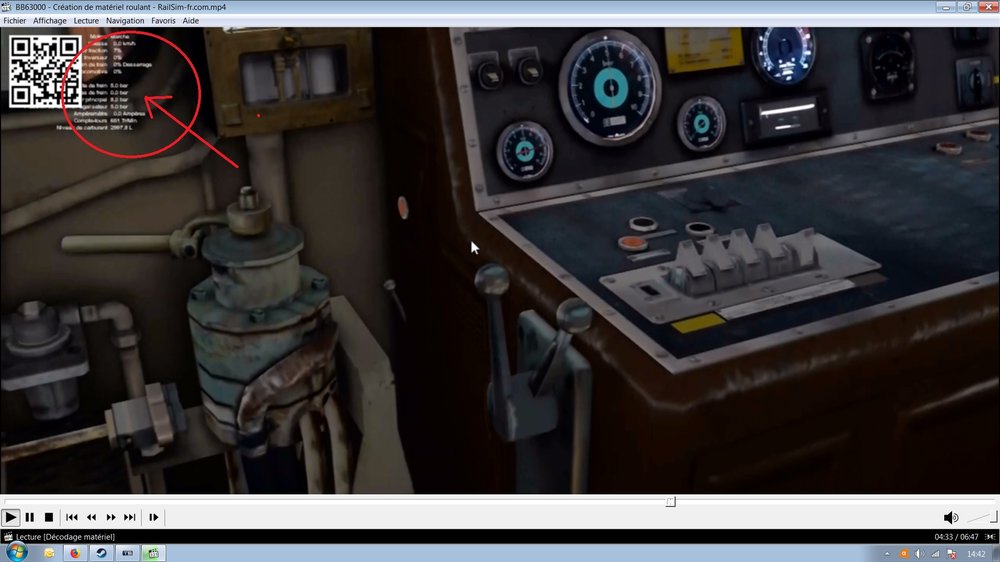Open the Affichage menu
The width and height of the screenshot is (1000, 562).
click(50, 20)
